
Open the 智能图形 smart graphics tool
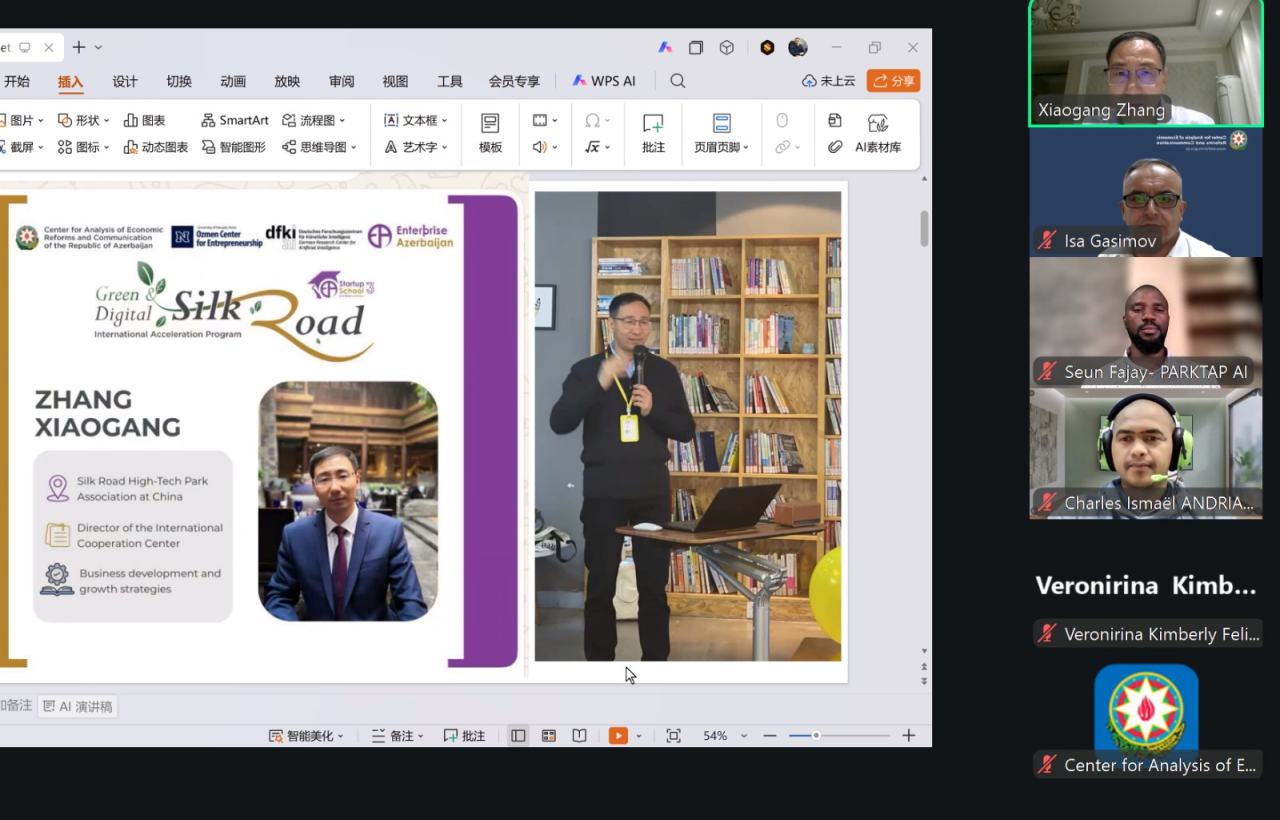(234, 147)
